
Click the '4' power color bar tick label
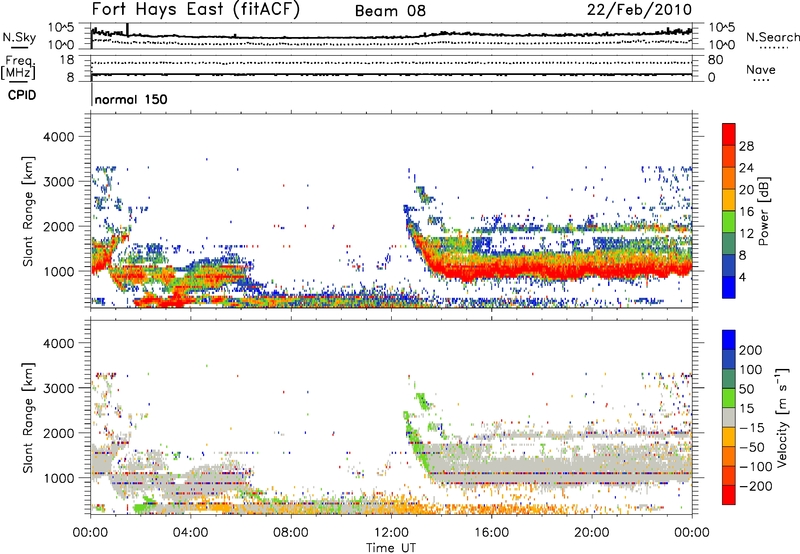[743, 277]
